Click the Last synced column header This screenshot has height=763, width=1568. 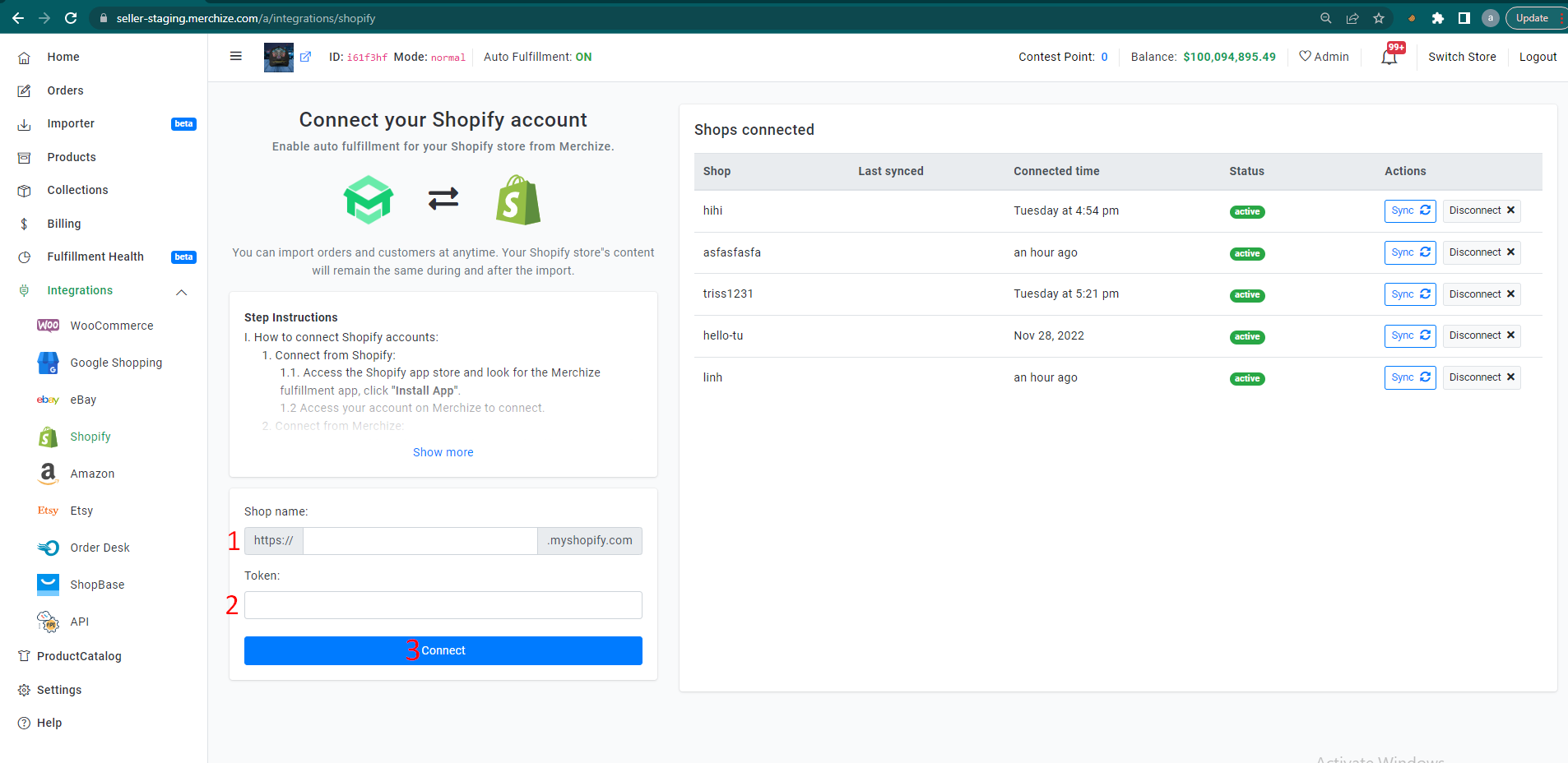(x=891, y=171)
